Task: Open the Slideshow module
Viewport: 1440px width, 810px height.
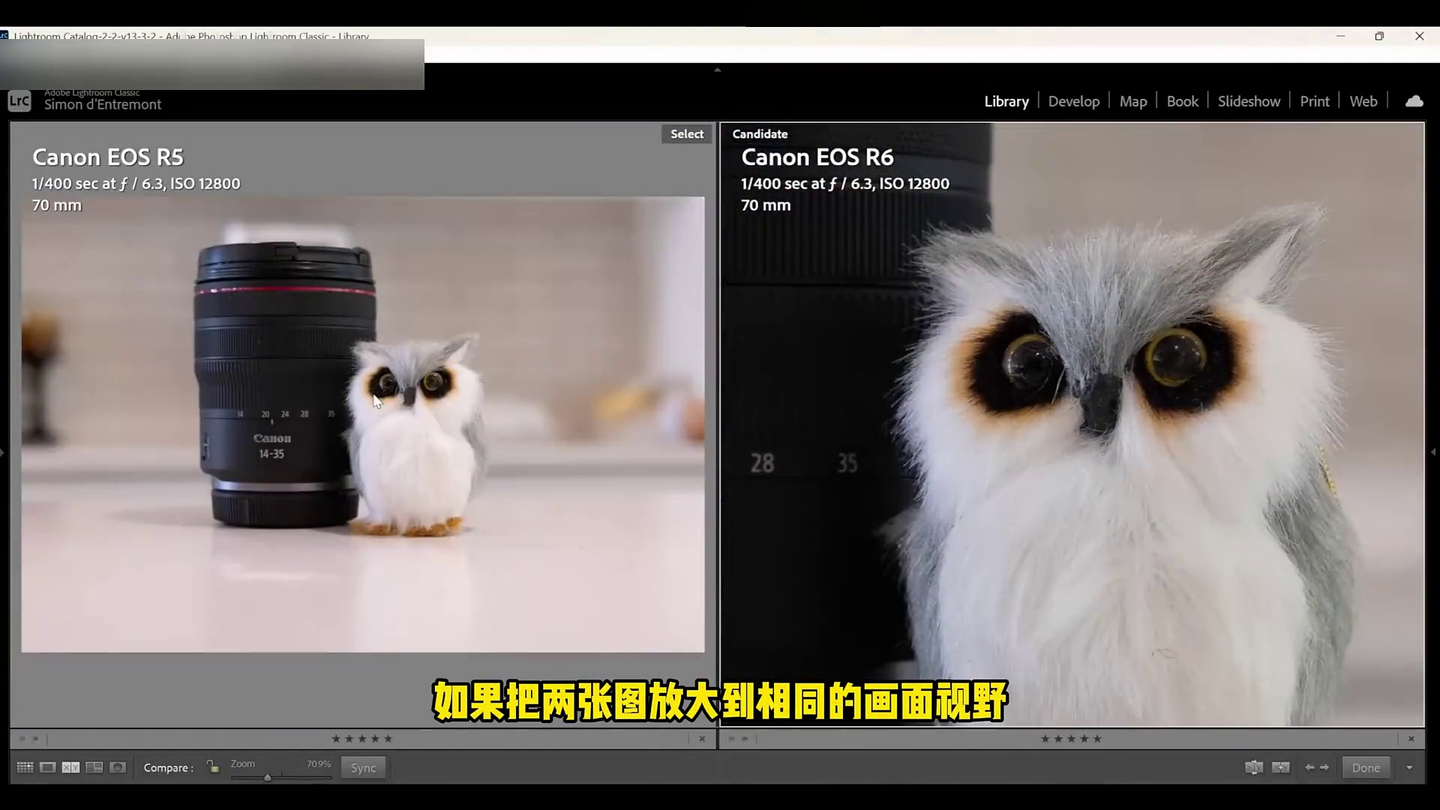Action: 1249,101
